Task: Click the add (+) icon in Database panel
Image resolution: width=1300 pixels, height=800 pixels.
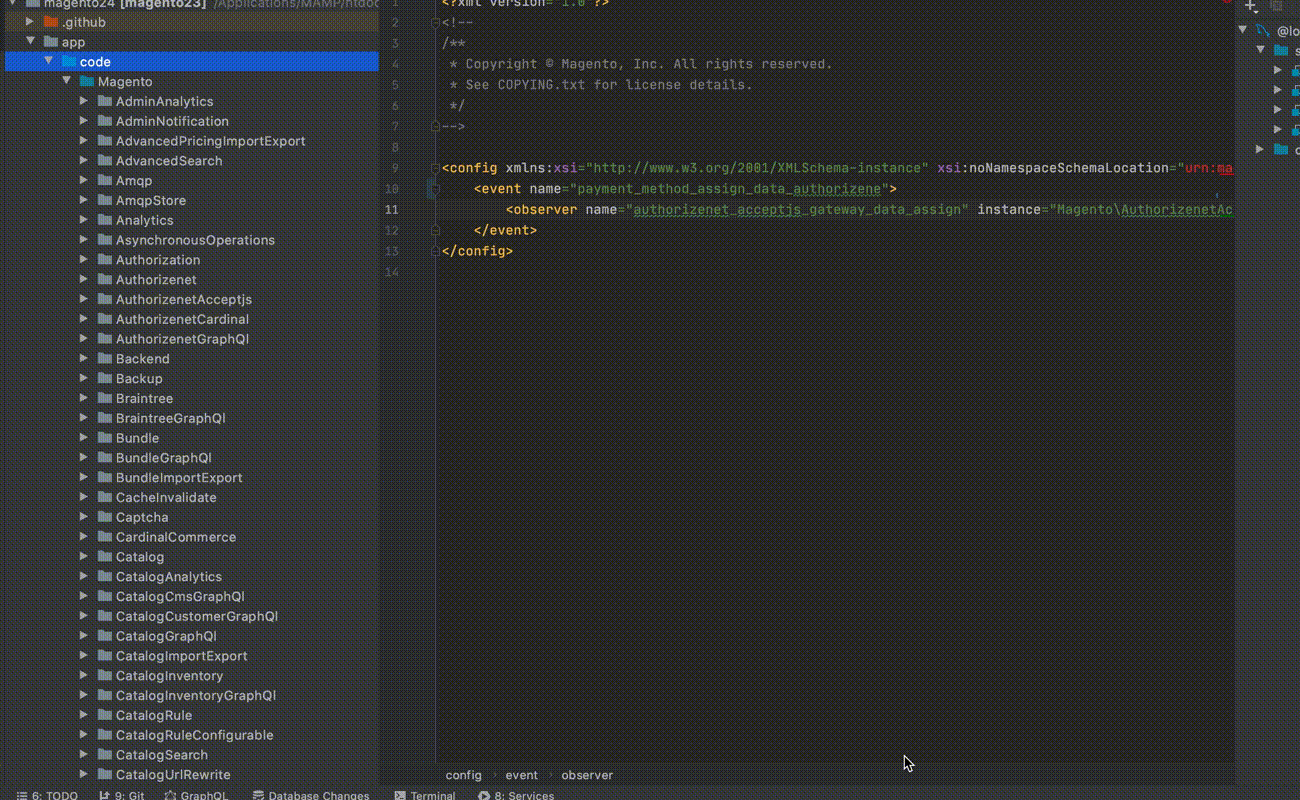Action: coord(1250,5)
